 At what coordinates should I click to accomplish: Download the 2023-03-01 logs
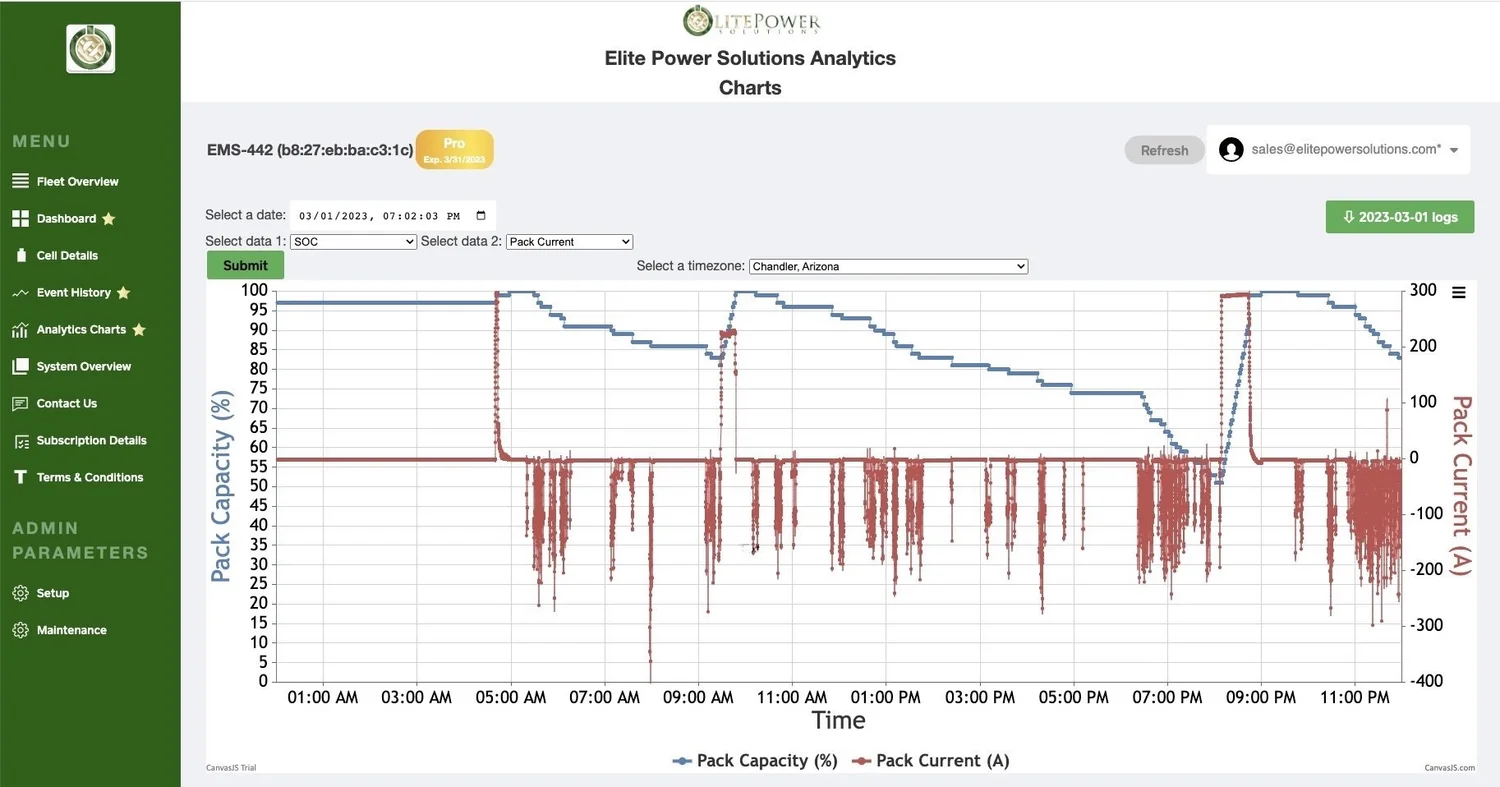(1399, 216)
